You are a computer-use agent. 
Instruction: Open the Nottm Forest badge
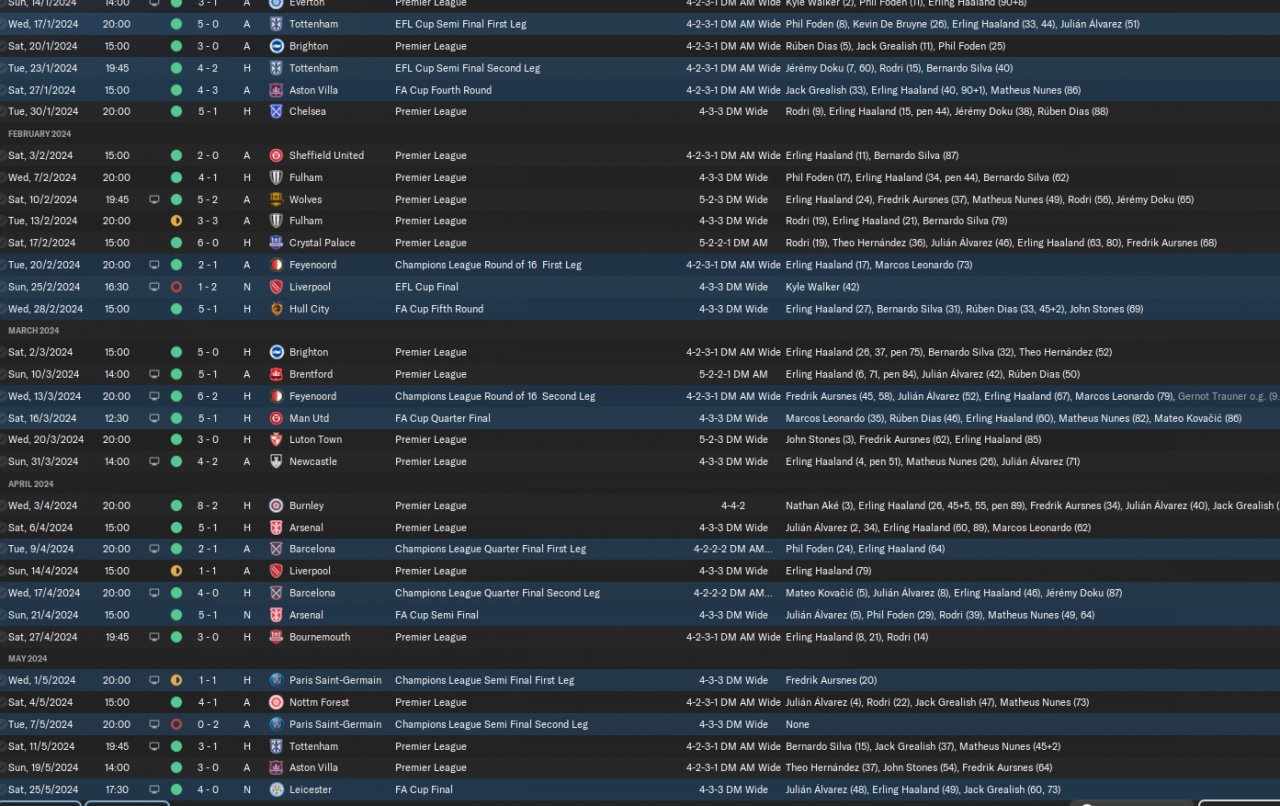tap(276, 702)
